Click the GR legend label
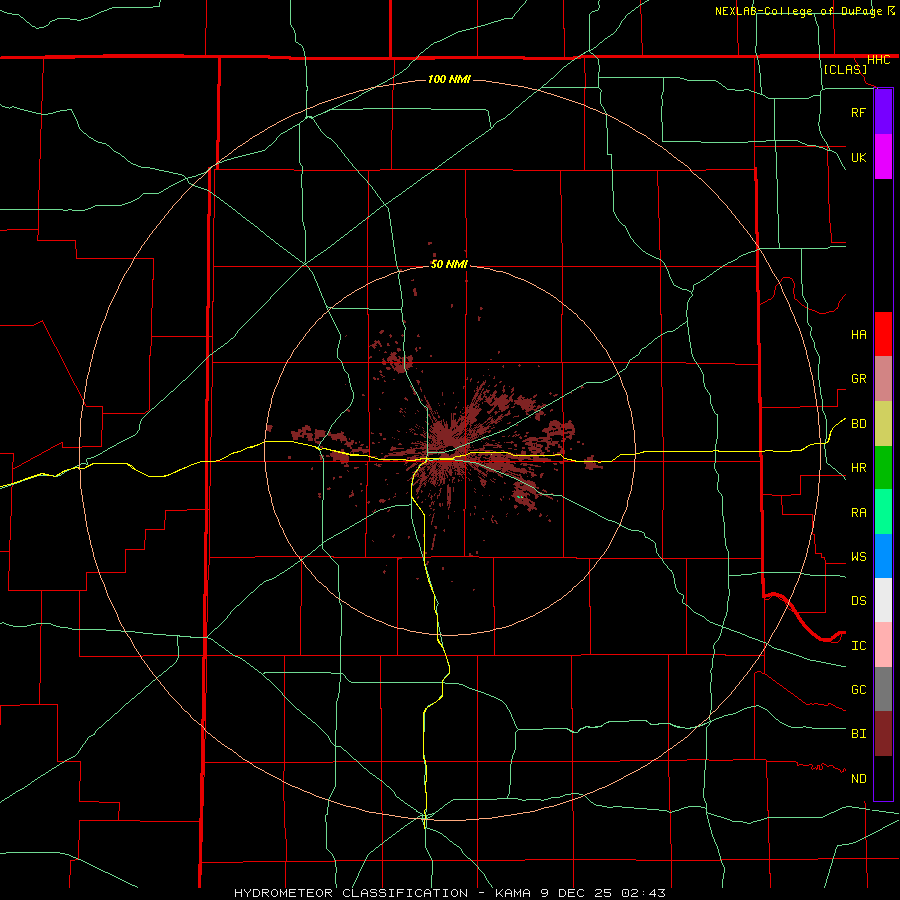This screenshot has height=900, width=900. click(x=858, y=379)
